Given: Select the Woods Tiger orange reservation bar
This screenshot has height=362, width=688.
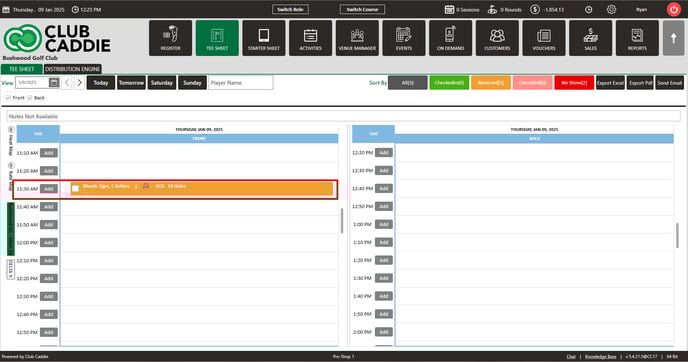Looking at the screenshot, I should tap(201, 189).
